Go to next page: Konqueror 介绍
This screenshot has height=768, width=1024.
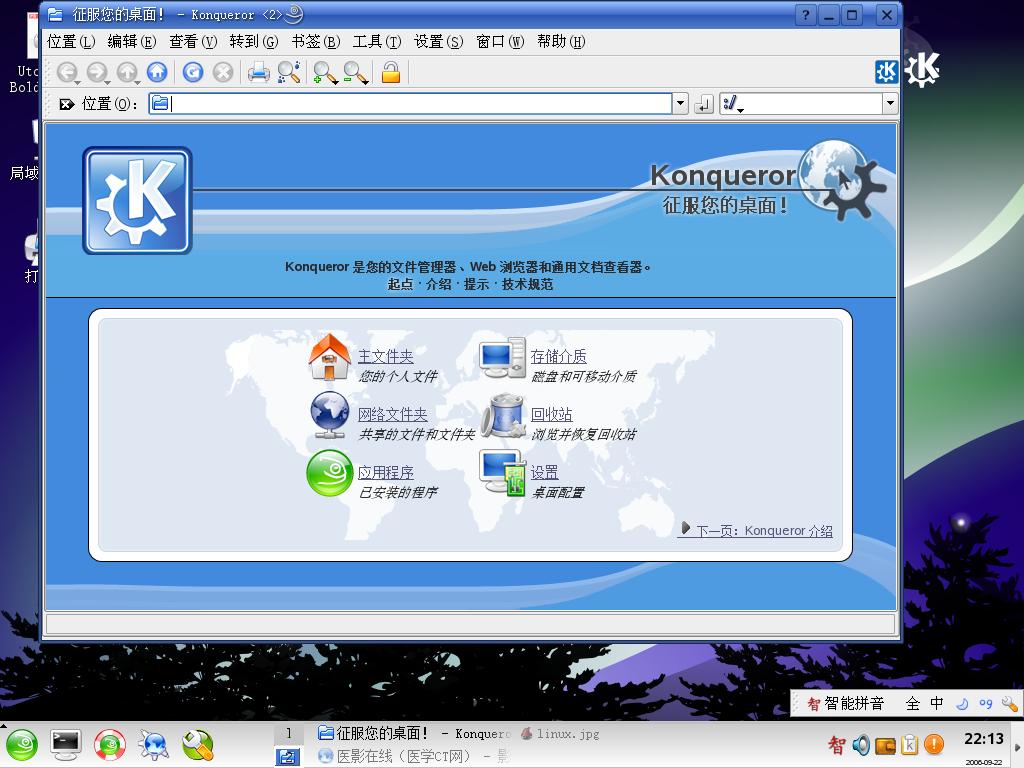pos(757,530)
